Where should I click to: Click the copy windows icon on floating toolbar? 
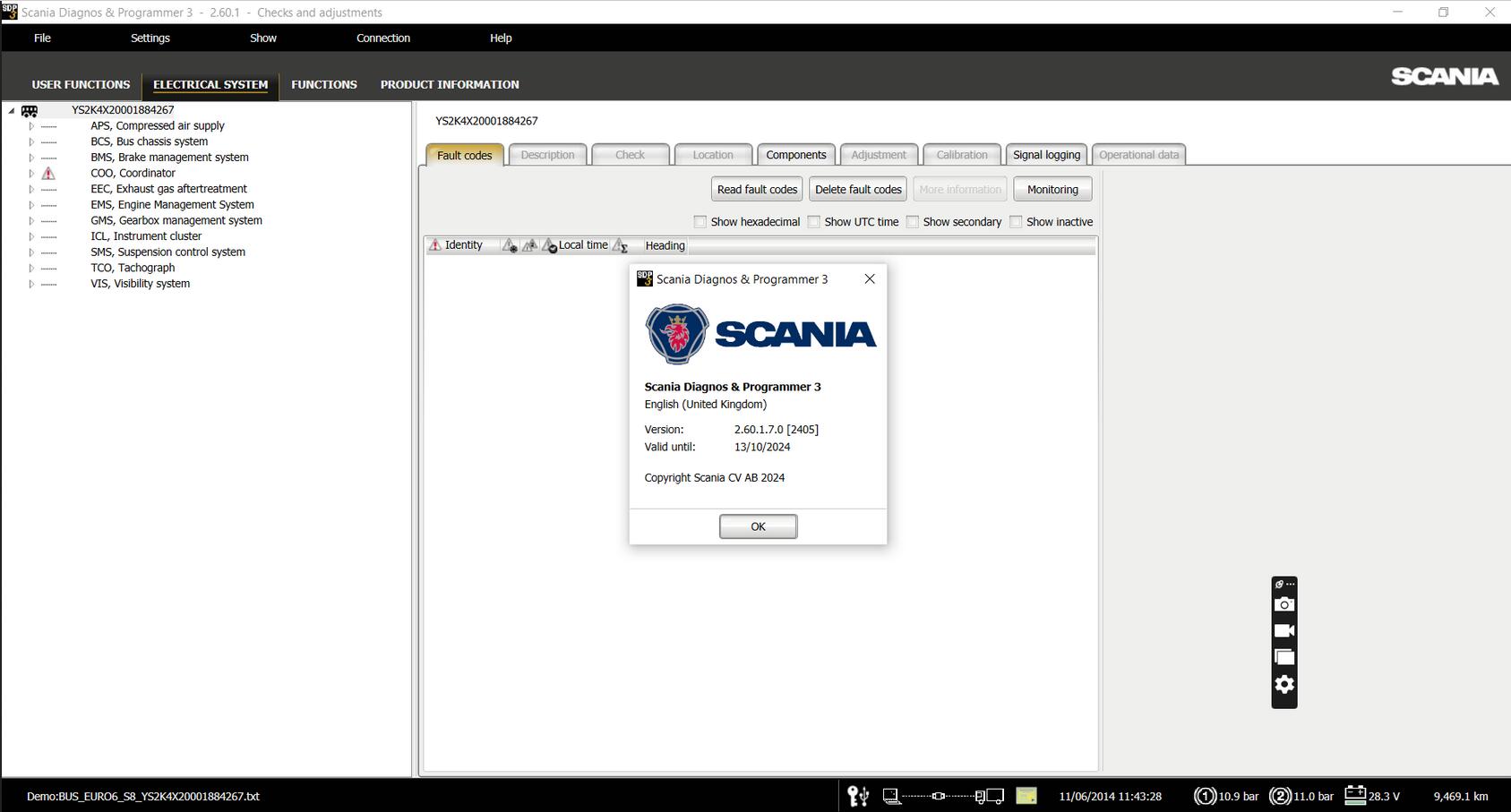coord(1284,657)
